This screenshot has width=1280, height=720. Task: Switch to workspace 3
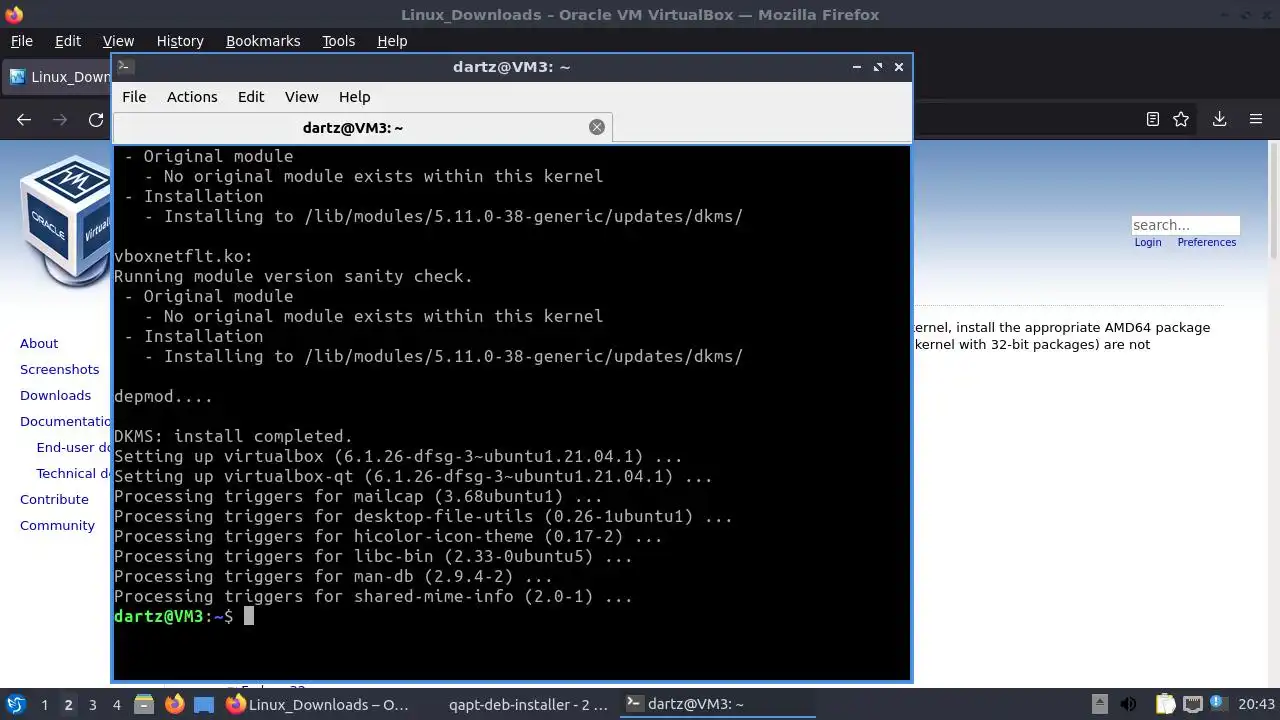tap(92, 705)
